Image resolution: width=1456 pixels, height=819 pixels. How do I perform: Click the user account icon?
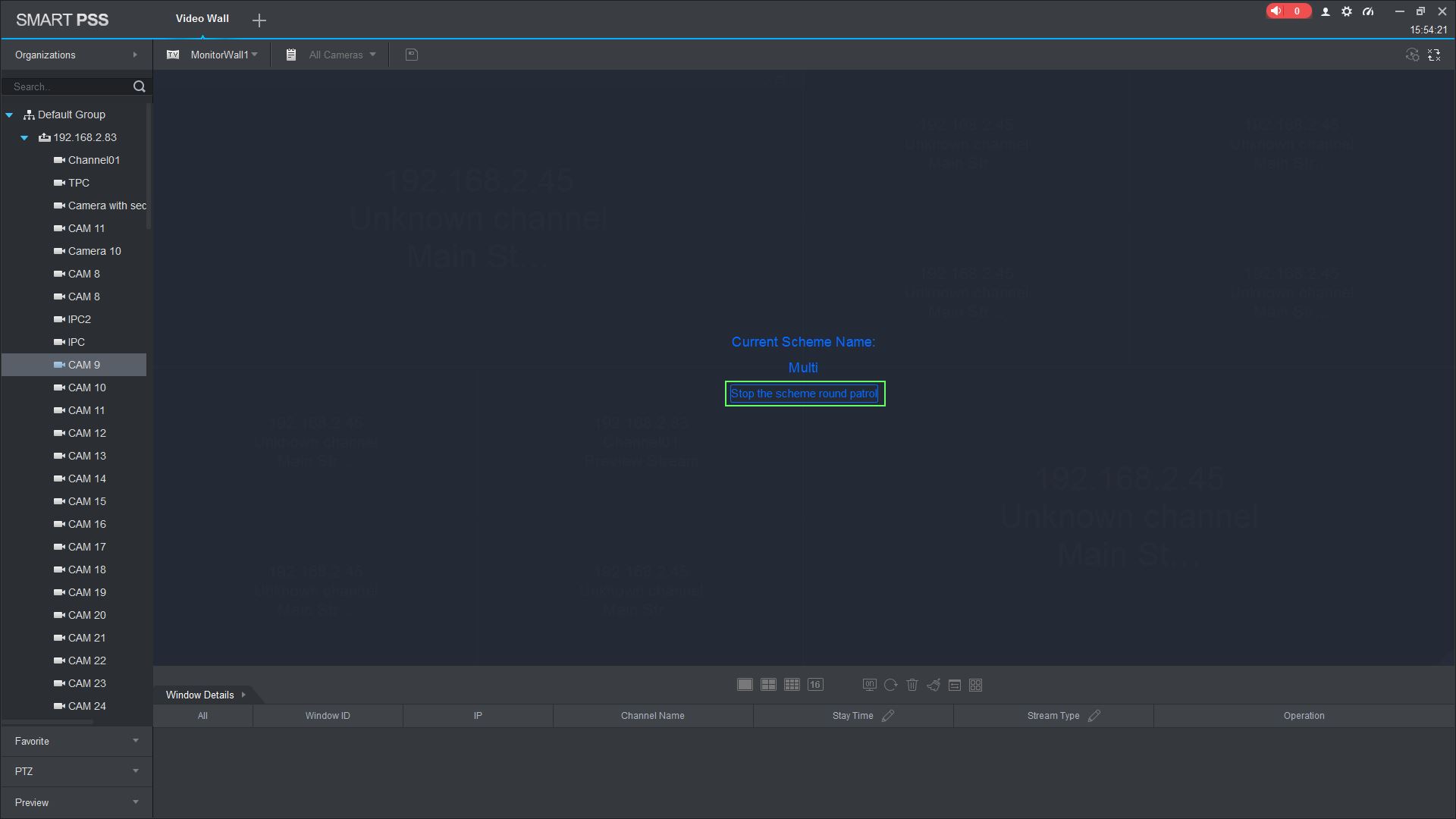[1326, 11]
